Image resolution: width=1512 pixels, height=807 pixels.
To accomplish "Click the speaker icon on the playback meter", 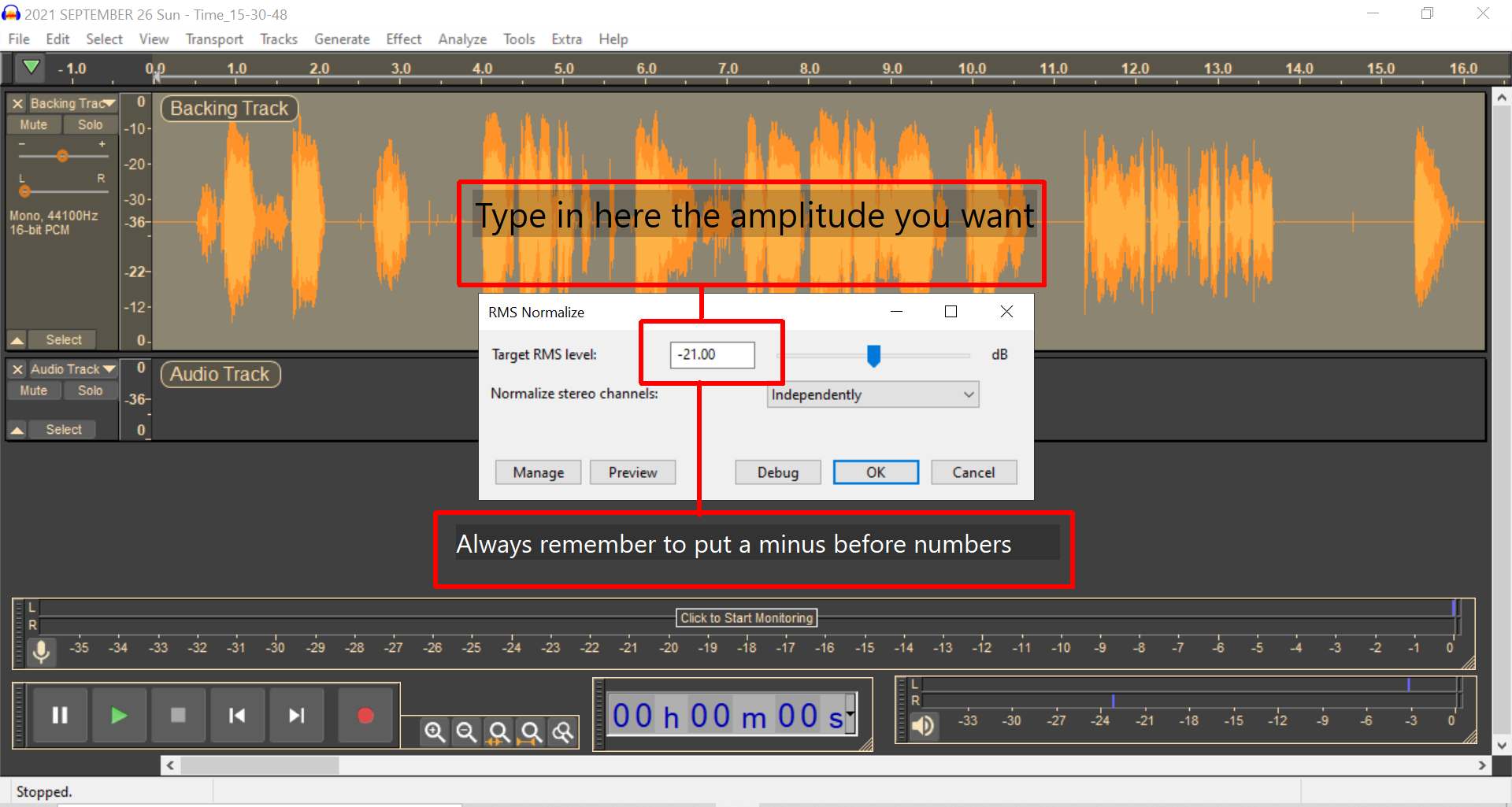I will tap(922, 726).
